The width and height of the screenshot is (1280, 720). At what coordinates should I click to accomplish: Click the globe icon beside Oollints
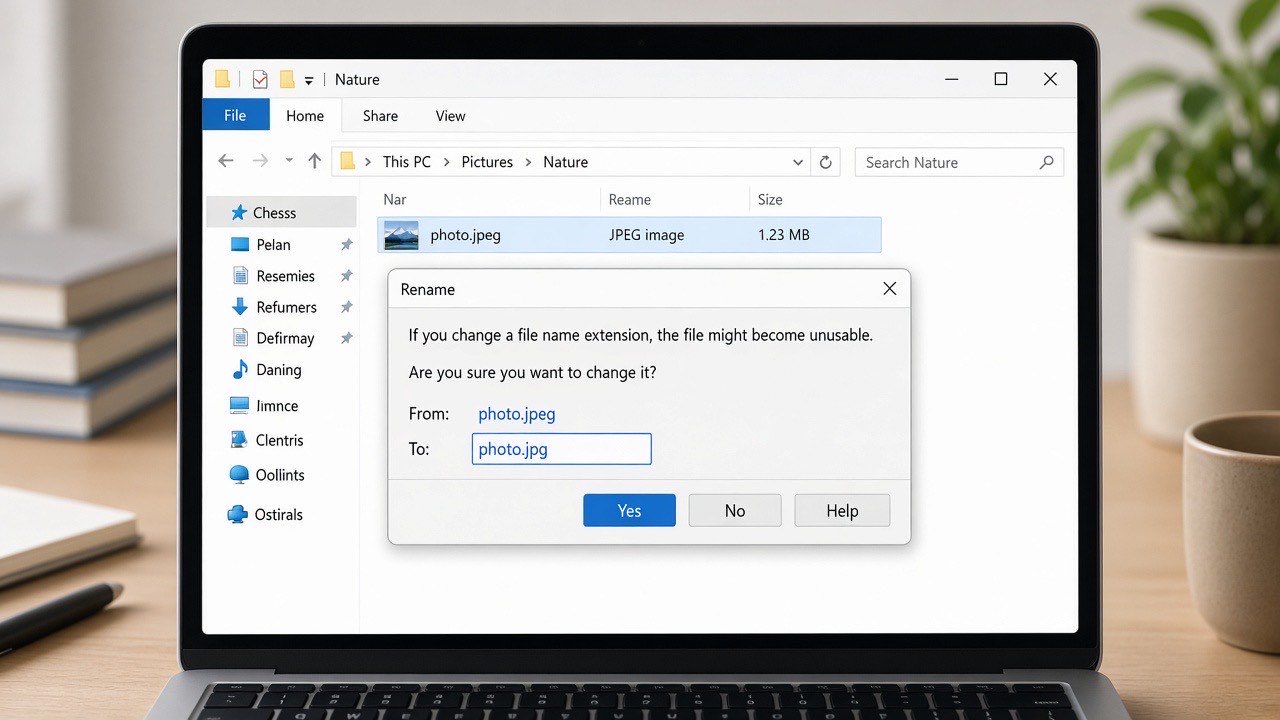click(239, 475)
